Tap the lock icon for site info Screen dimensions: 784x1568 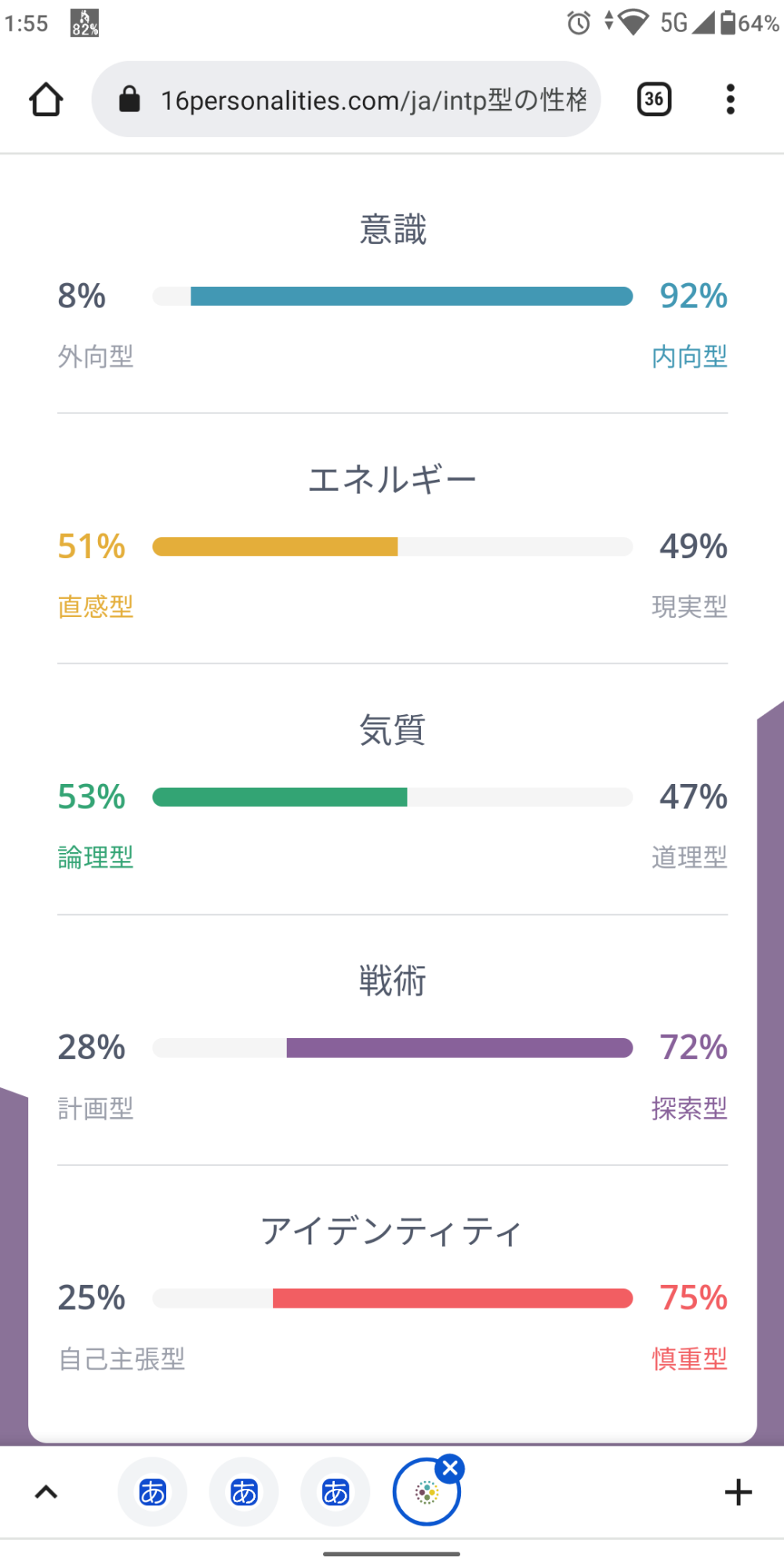point(129,100)
